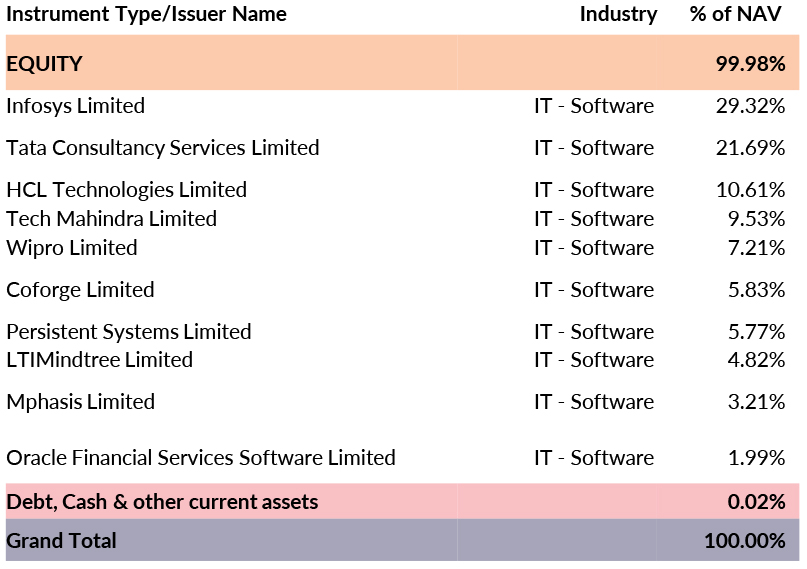The height and width of the screenshot is (569, 807).
Task: Click the Grand Total row label
Action: coord(61,541)
